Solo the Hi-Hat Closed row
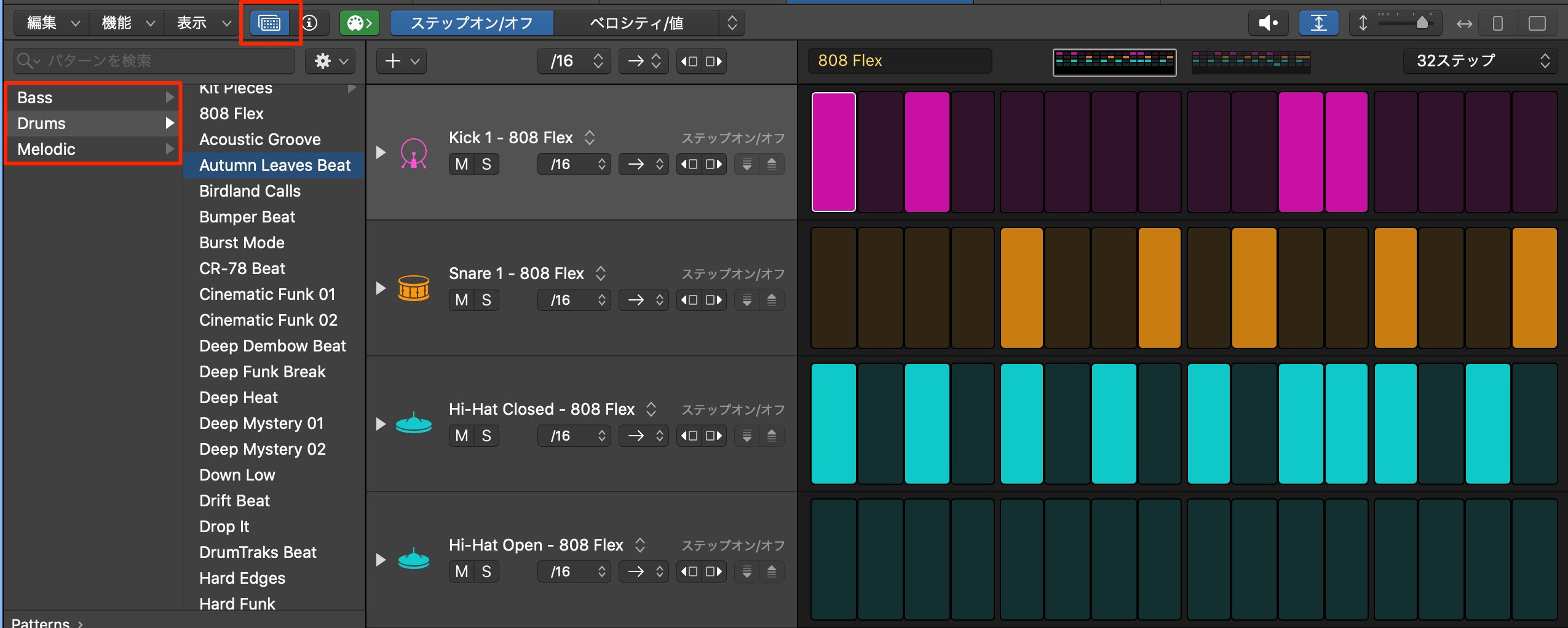The height and width of the screenshot is (628, 1568). [486, 436]
